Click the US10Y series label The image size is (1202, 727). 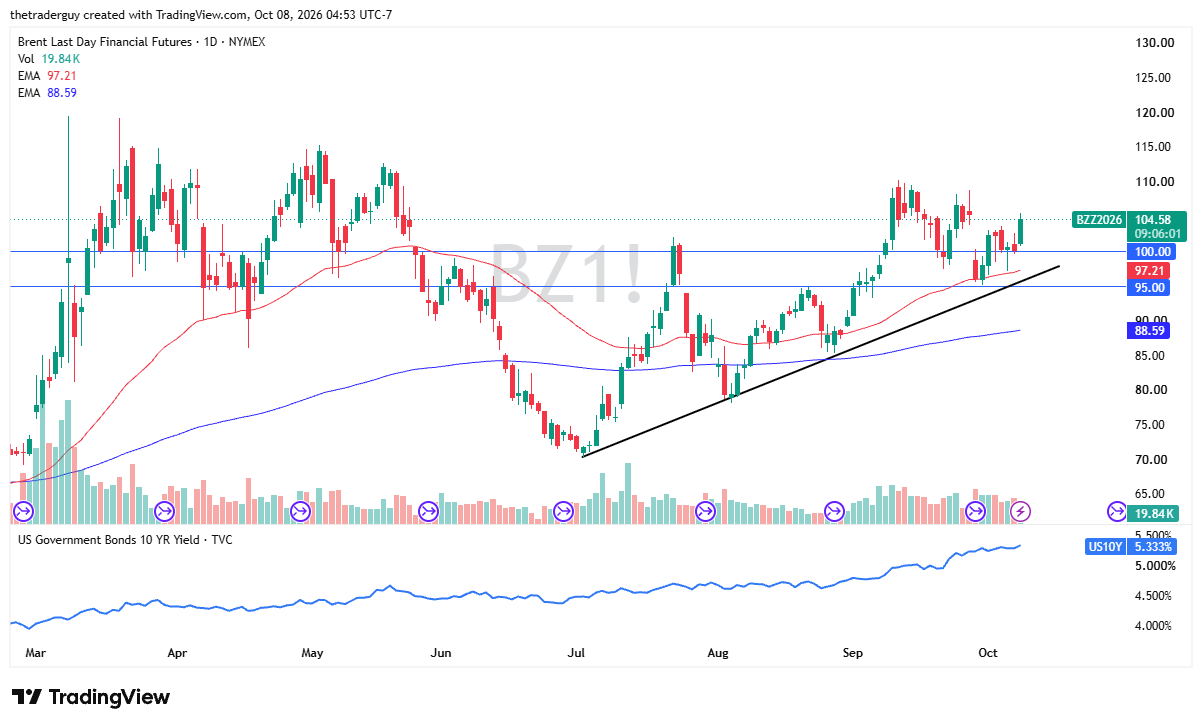coord(1104,547)
